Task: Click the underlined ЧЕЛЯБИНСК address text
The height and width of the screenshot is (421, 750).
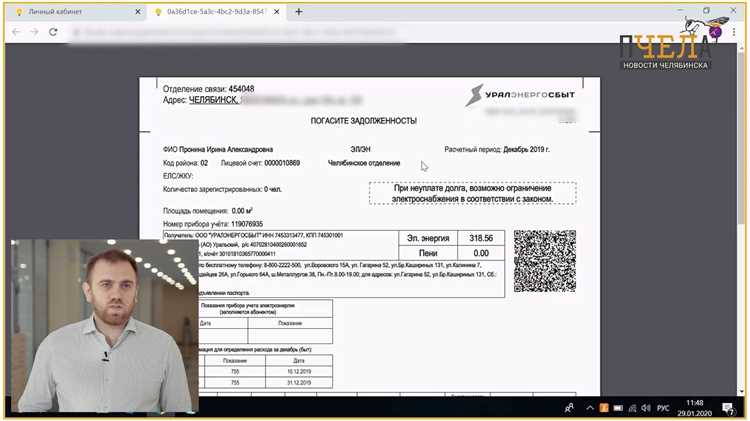Action: [213, 100]
